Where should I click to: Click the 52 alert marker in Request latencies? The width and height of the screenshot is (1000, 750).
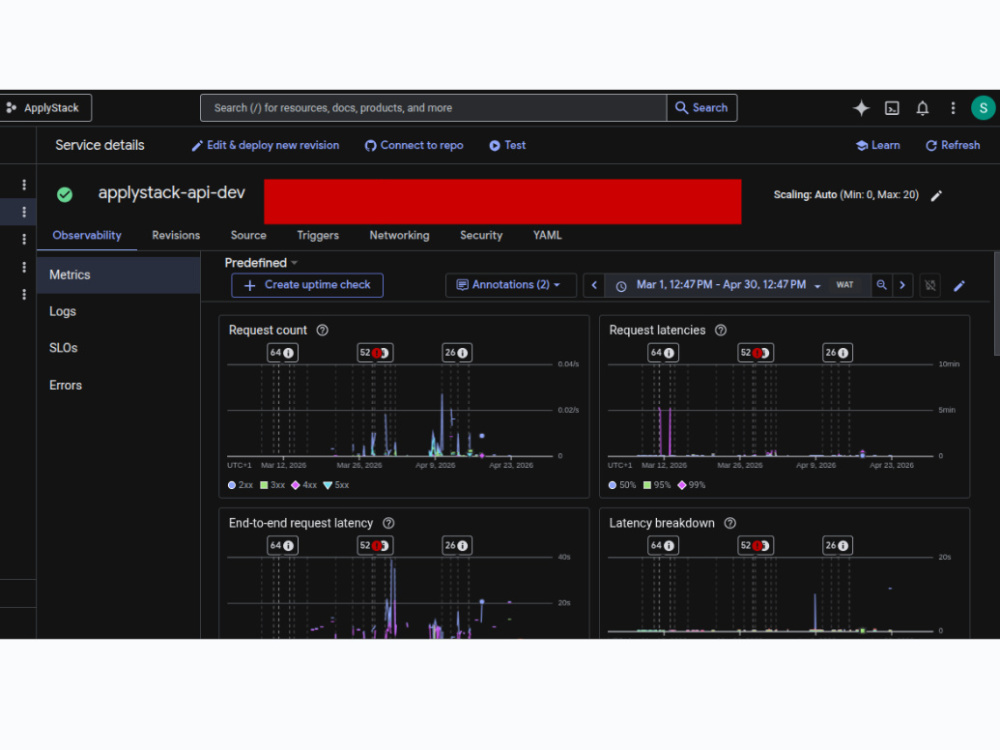(755, 353)
